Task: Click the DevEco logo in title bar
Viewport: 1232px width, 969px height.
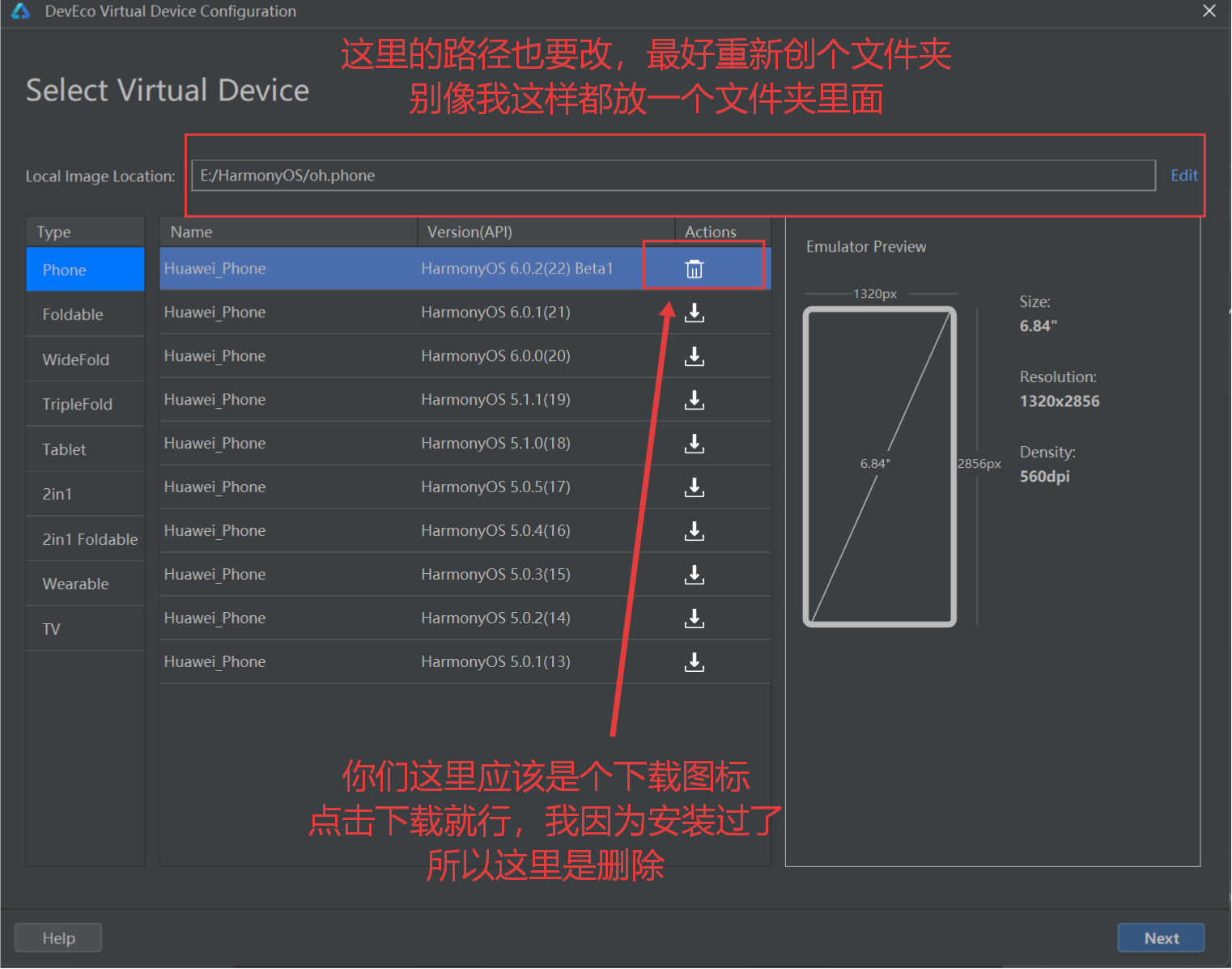Action: [20, 11]
